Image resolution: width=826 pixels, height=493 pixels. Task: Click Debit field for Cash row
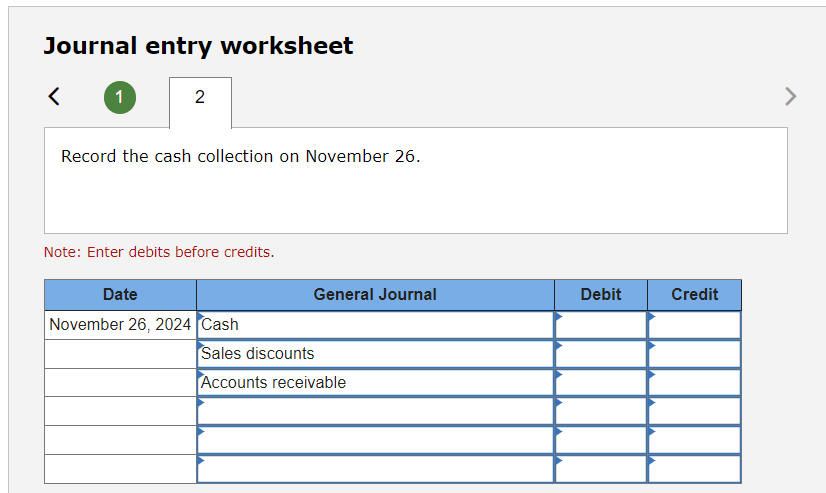601,325
